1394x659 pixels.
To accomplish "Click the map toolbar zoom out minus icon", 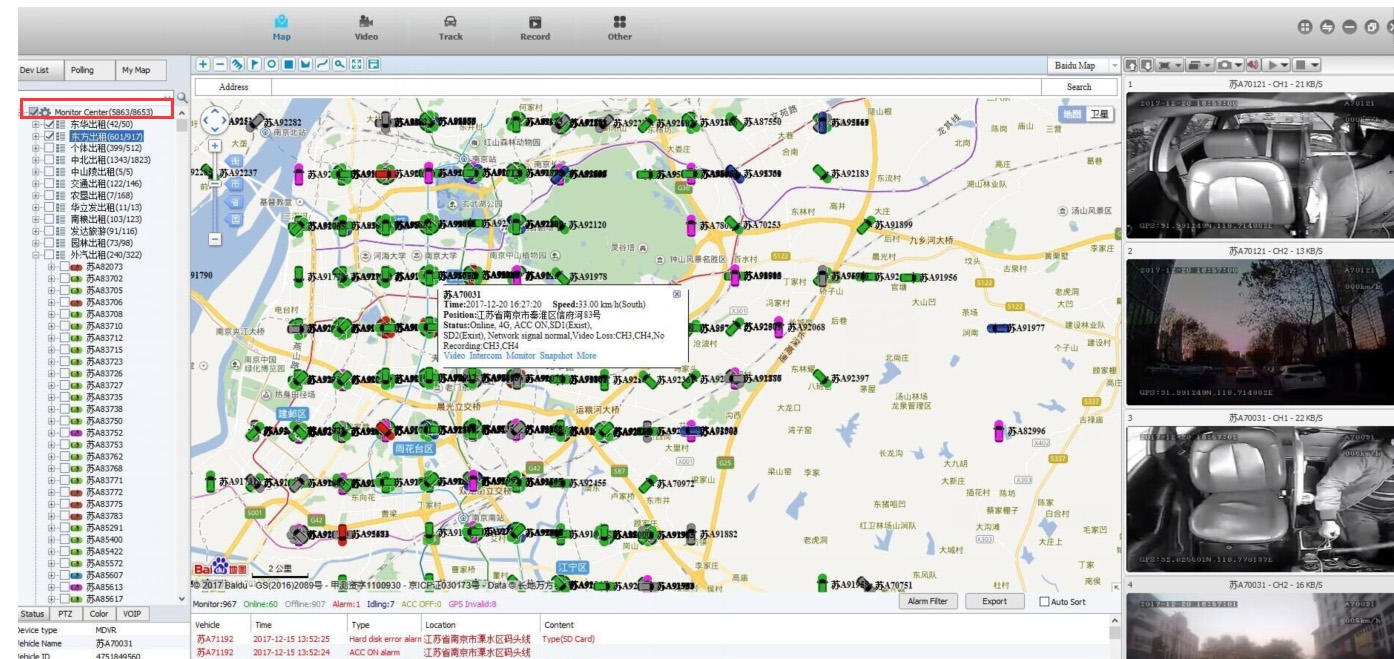I will click(220, 64).
